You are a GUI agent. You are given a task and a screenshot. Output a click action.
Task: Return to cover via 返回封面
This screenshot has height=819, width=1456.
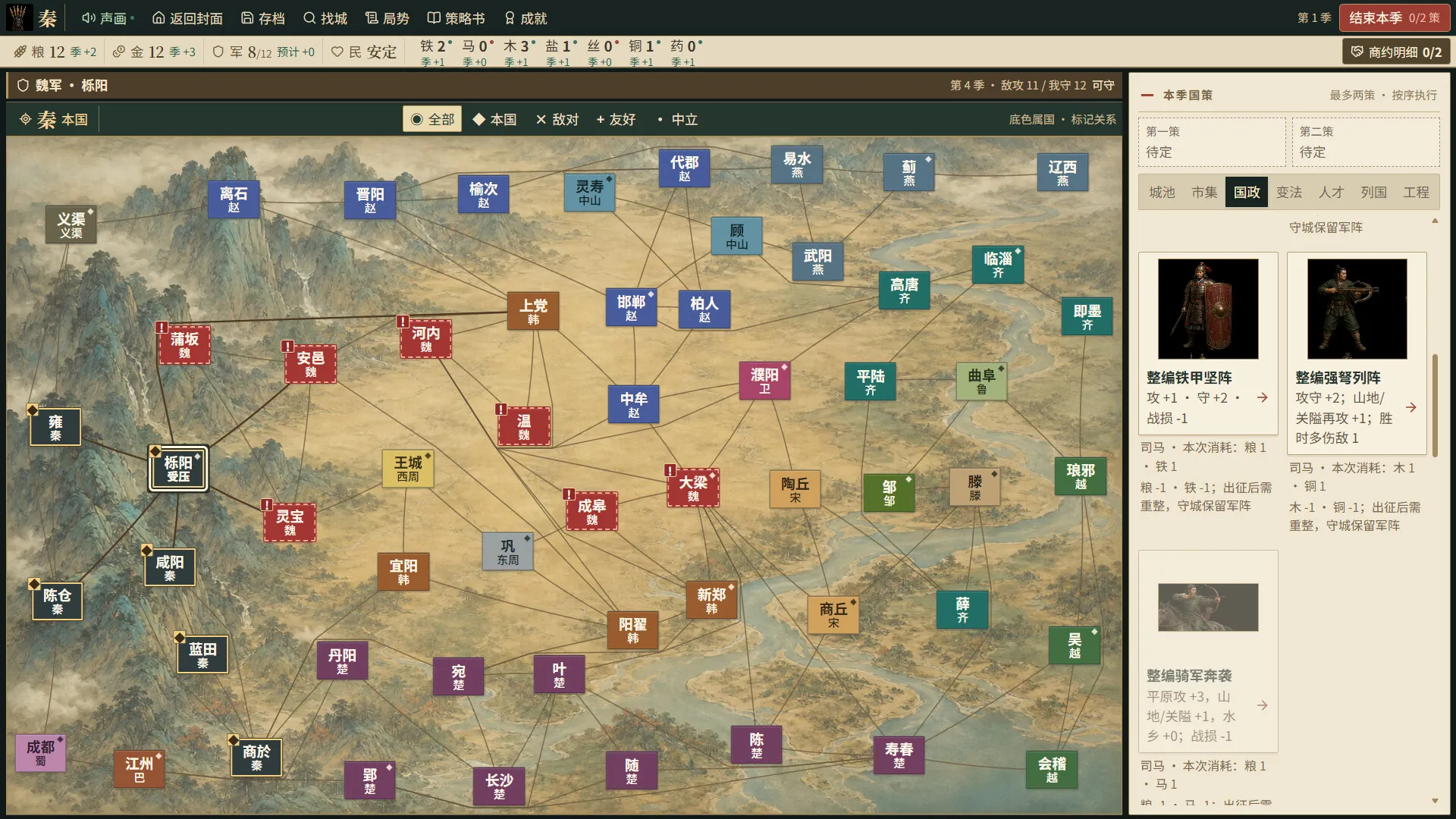coord(187,17)
